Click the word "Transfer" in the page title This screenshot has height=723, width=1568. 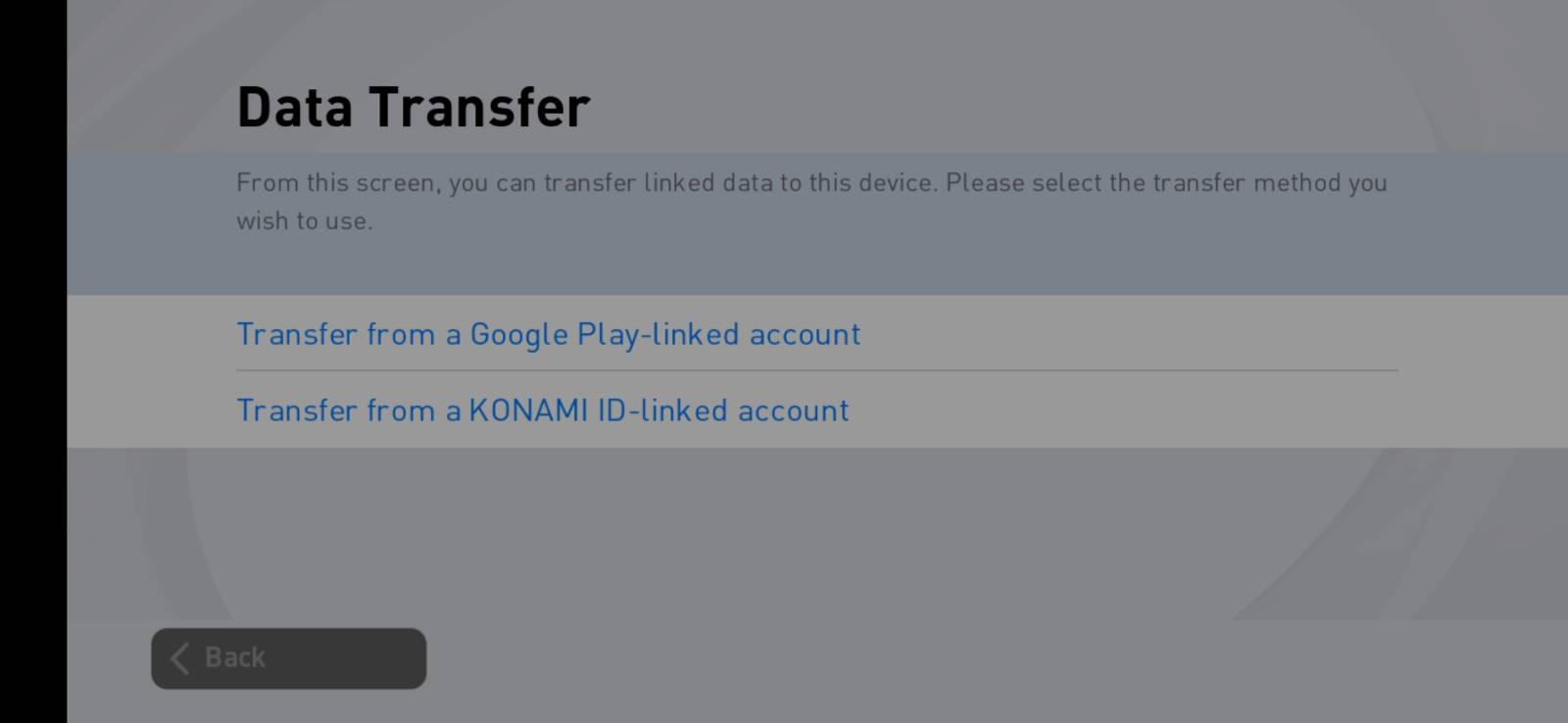(479, 108)
